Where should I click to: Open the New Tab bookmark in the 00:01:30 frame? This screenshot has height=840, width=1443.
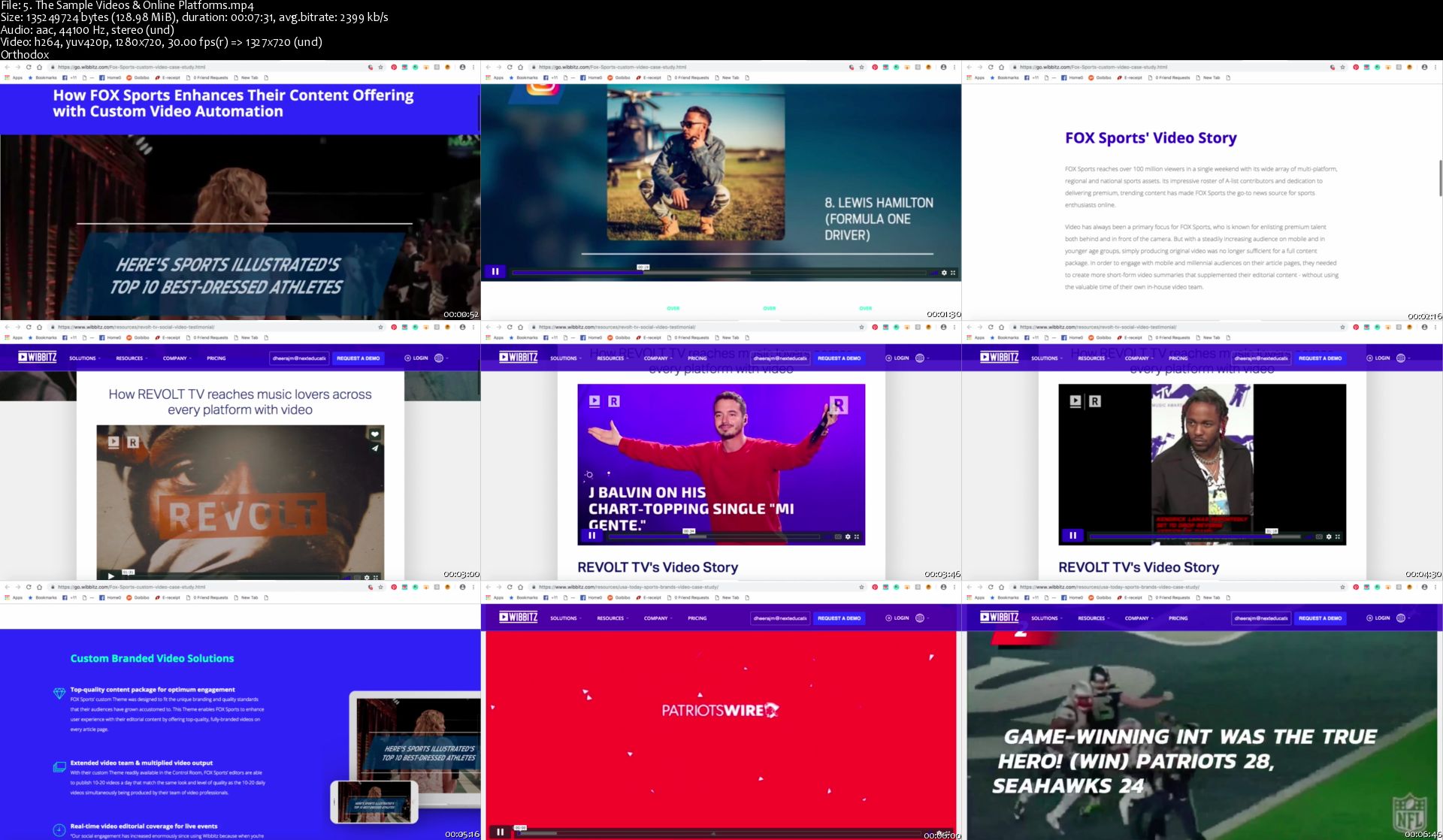726,77
